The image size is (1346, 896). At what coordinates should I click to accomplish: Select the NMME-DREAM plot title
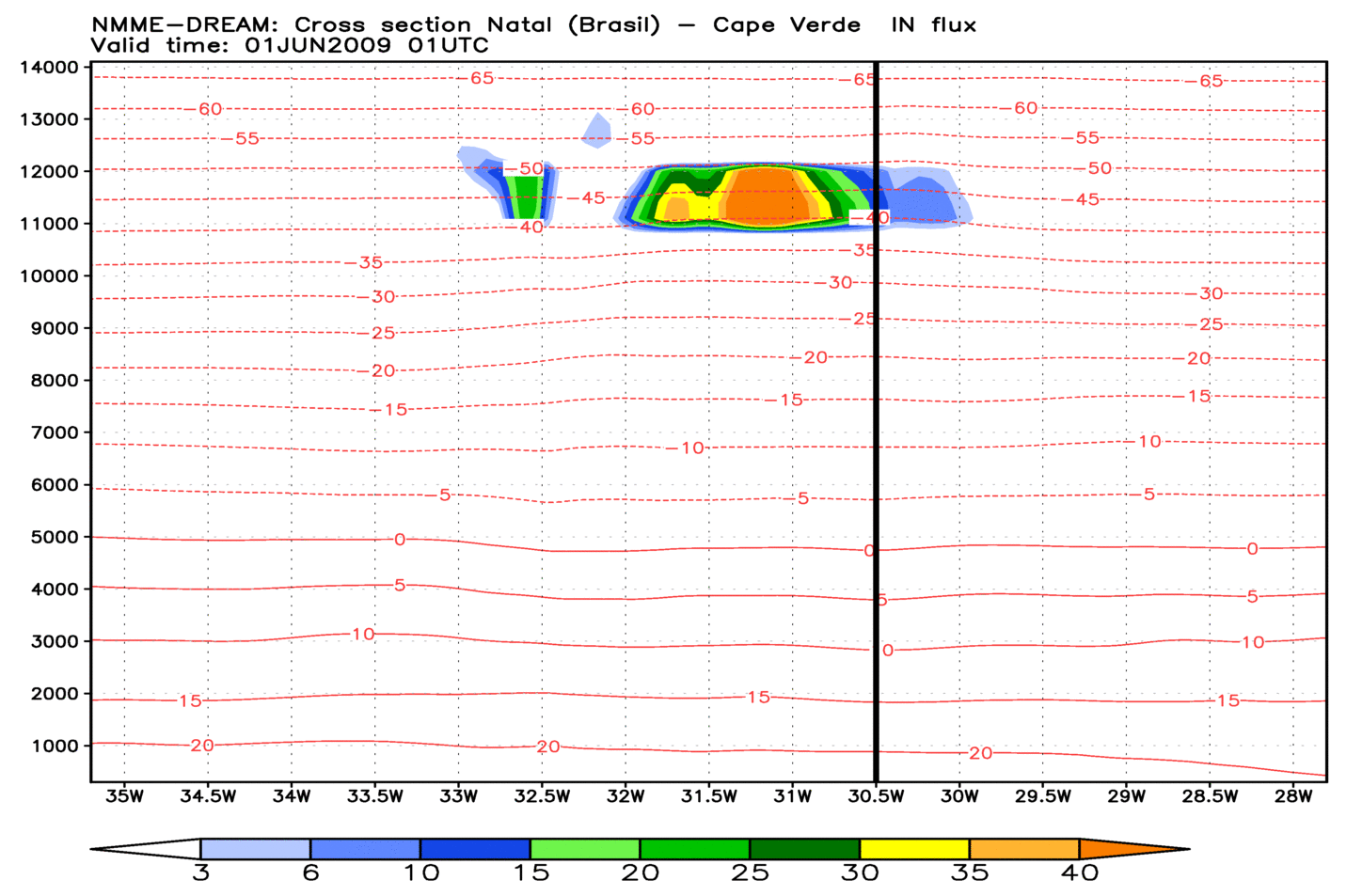(x=533, y=25)
